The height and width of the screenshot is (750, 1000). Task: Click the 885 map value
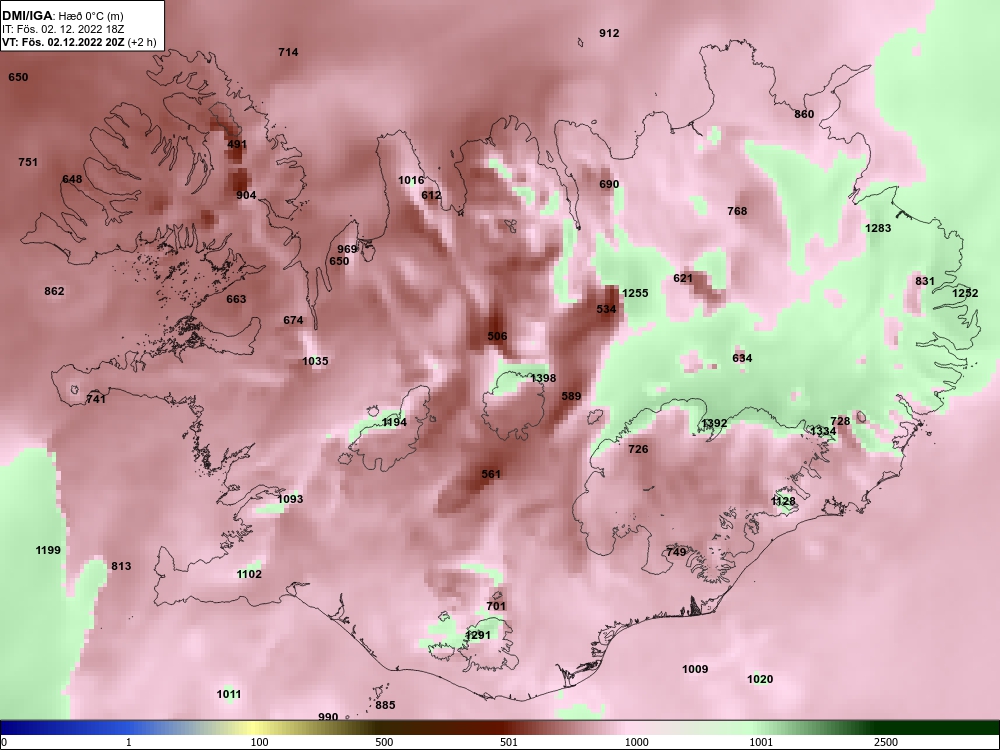385,705
